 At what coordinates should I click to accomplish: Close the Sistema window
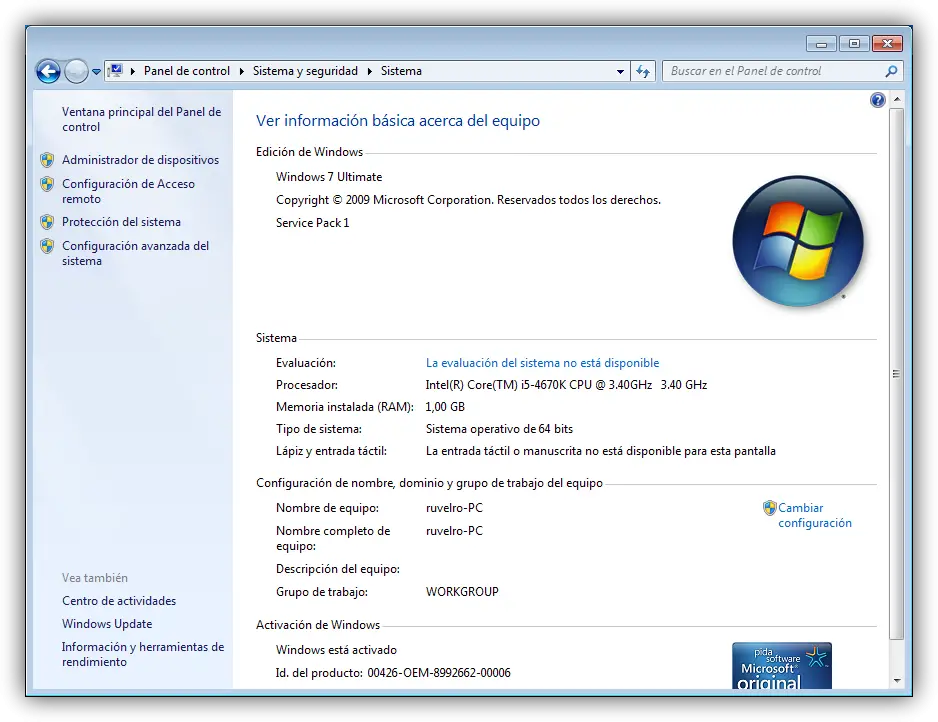[888, 44]
